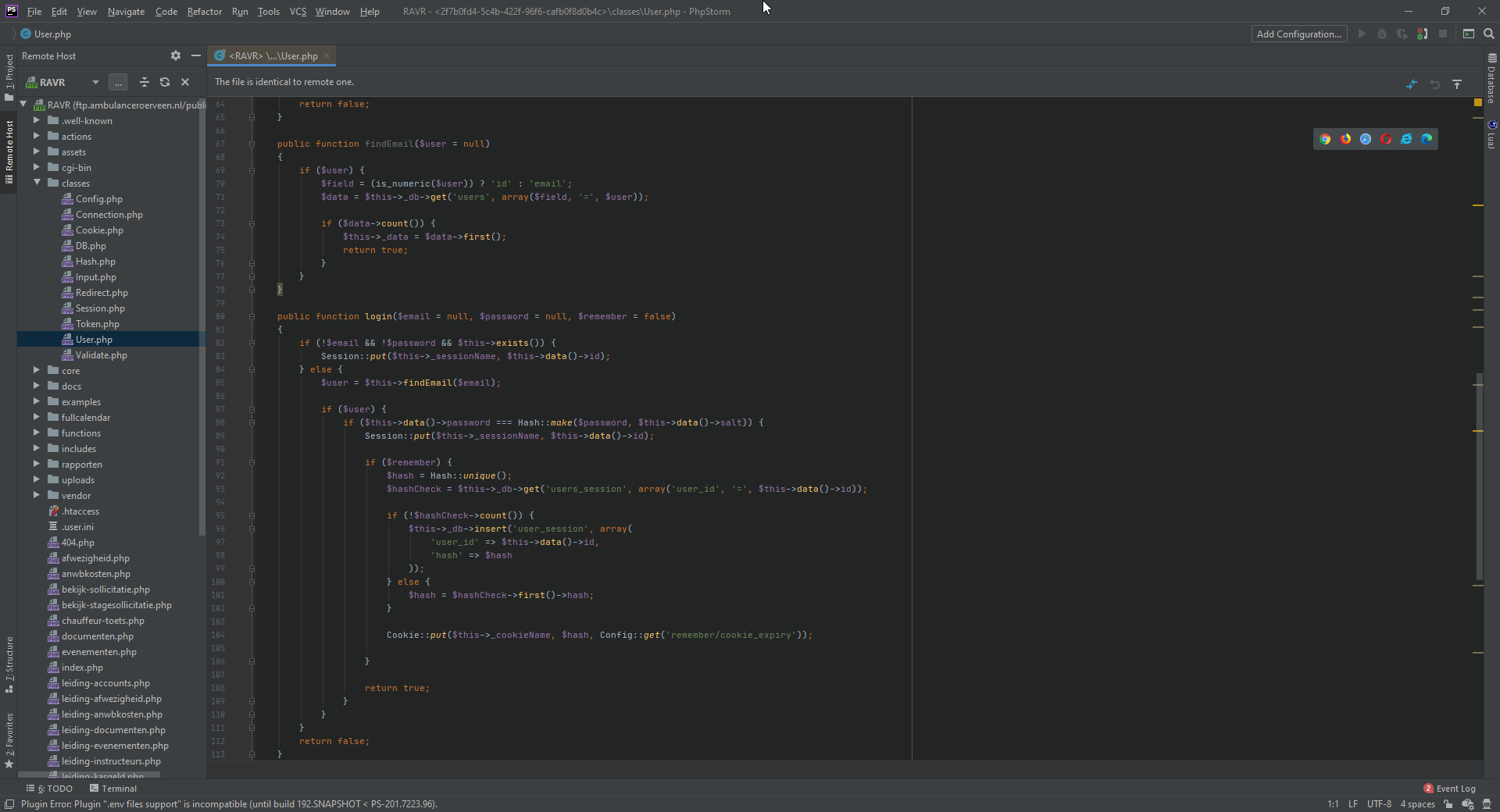The width and height of the screenshot is (1500, 812).
Task: Open file in Firefox browser icon
Action: tap(1345, 139)
